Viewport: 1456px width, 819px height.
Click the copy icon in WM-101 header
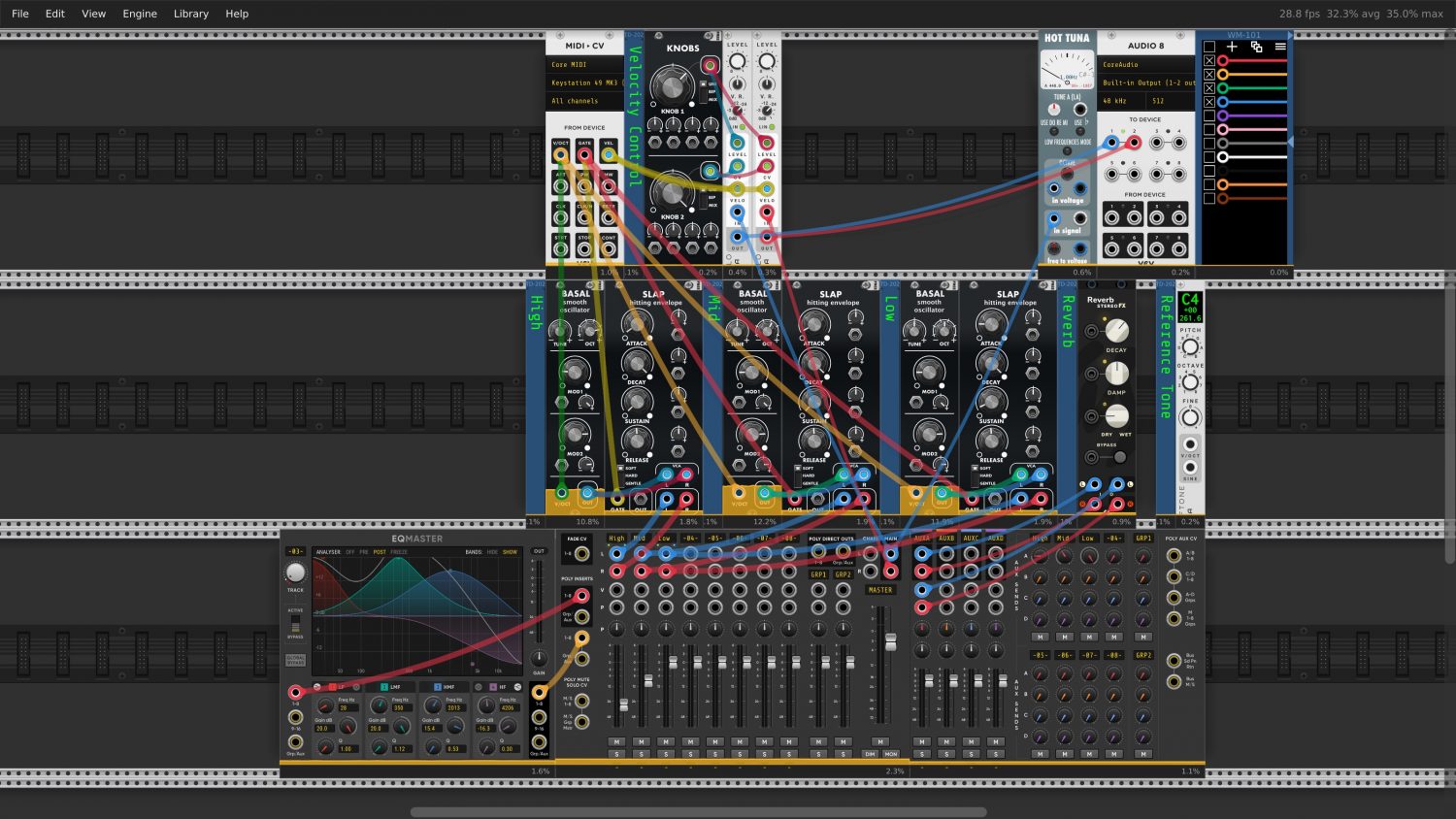tap(1256, 47)
